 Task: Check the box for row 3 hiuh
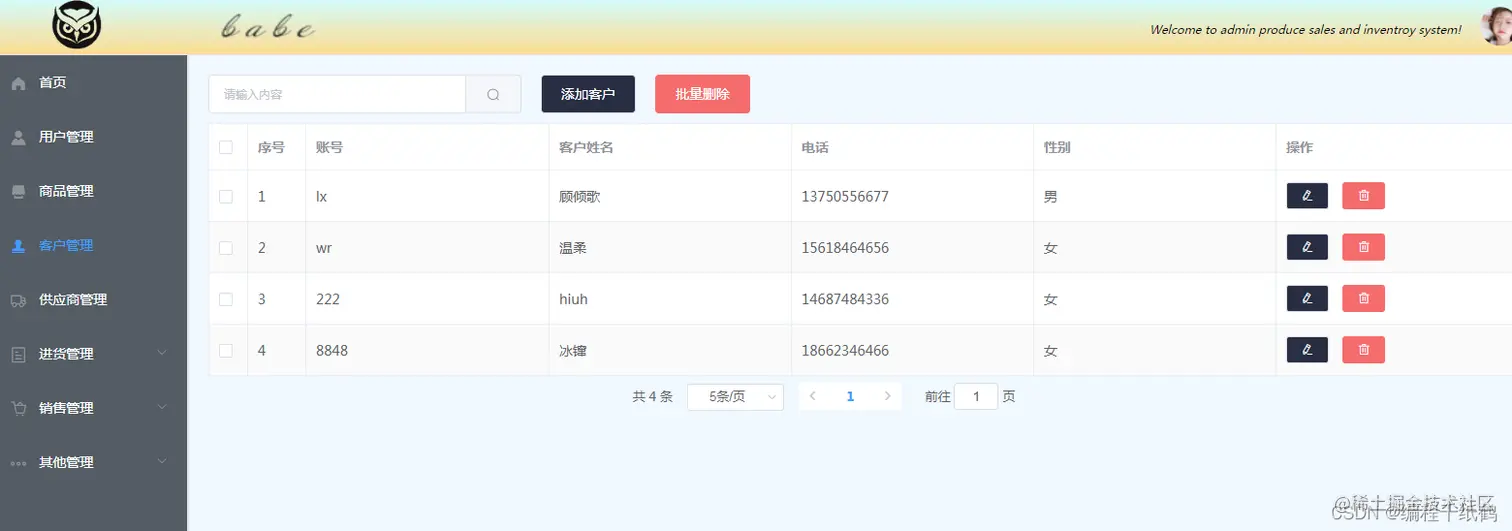[226, 299]
